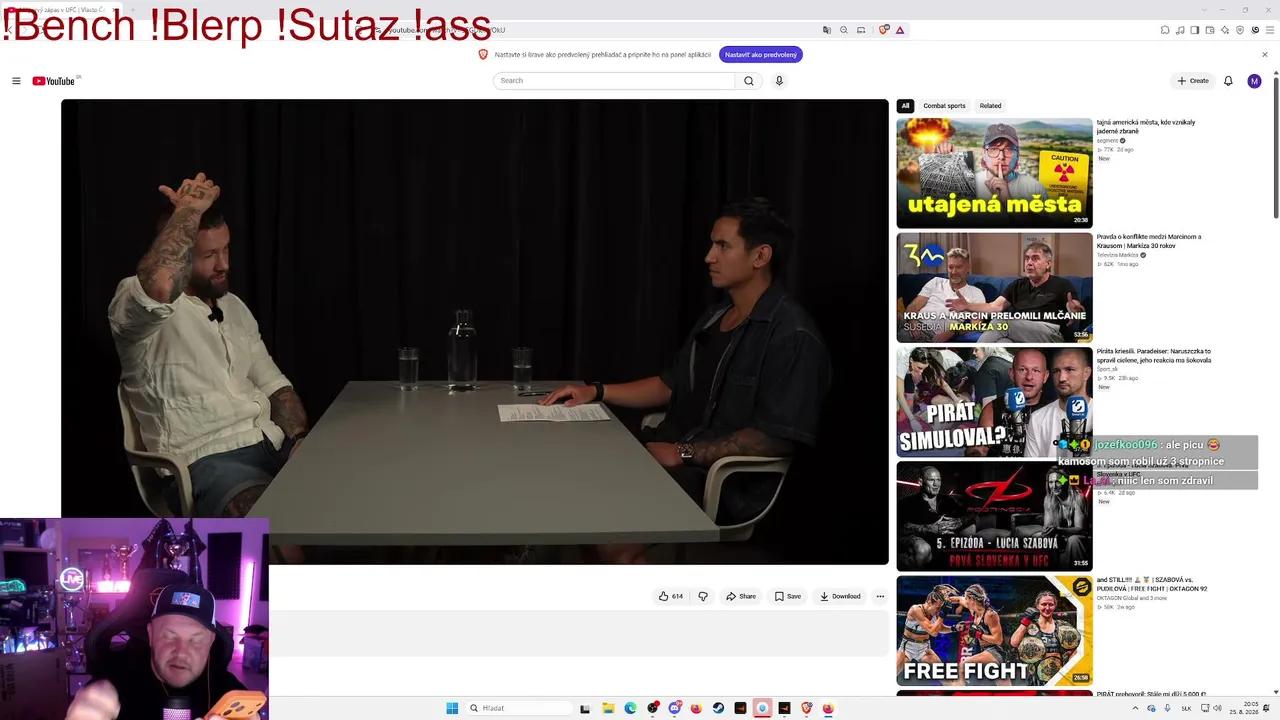
Task: Open the 'Pirát simuloval?' video thumbnail
Action: [x=994, y=402]
